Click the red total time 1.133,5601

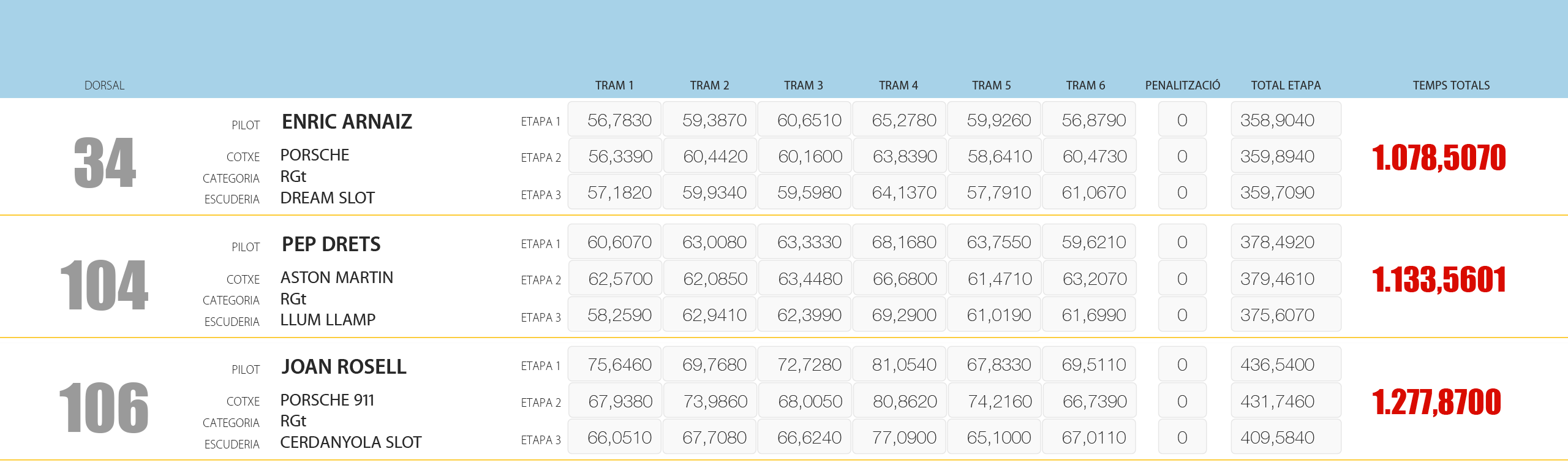(1439, 279)
